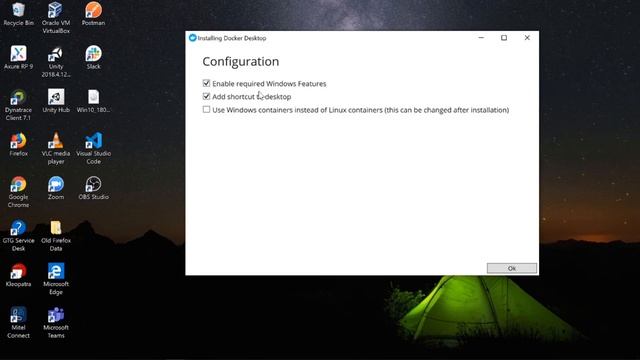Uncheck Add shortcut to desktop checkbox

[x=207, y=96]
